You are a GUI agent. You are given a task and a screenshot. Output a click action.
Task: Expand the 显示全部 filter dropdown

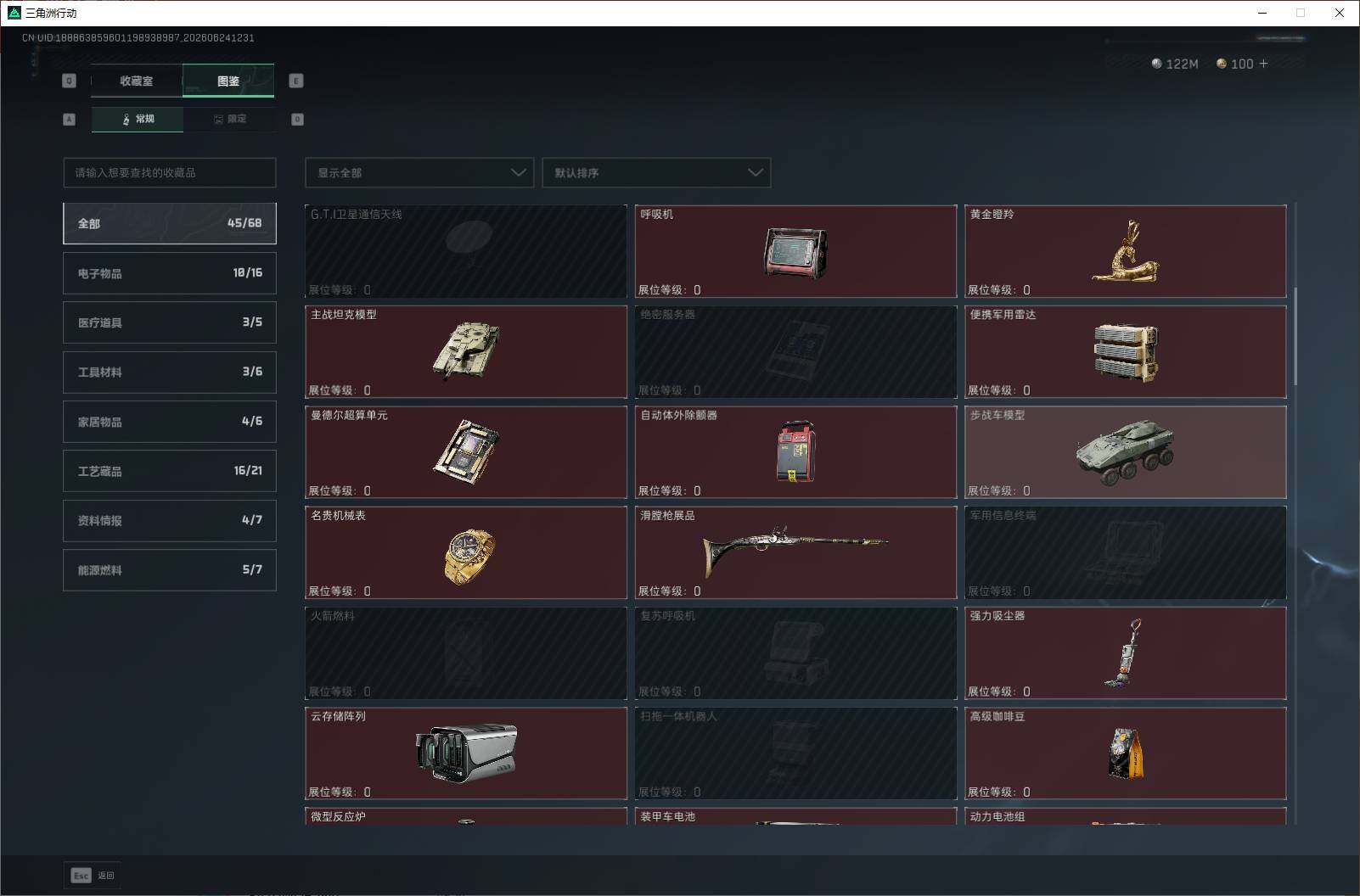[x=419, y=172]
